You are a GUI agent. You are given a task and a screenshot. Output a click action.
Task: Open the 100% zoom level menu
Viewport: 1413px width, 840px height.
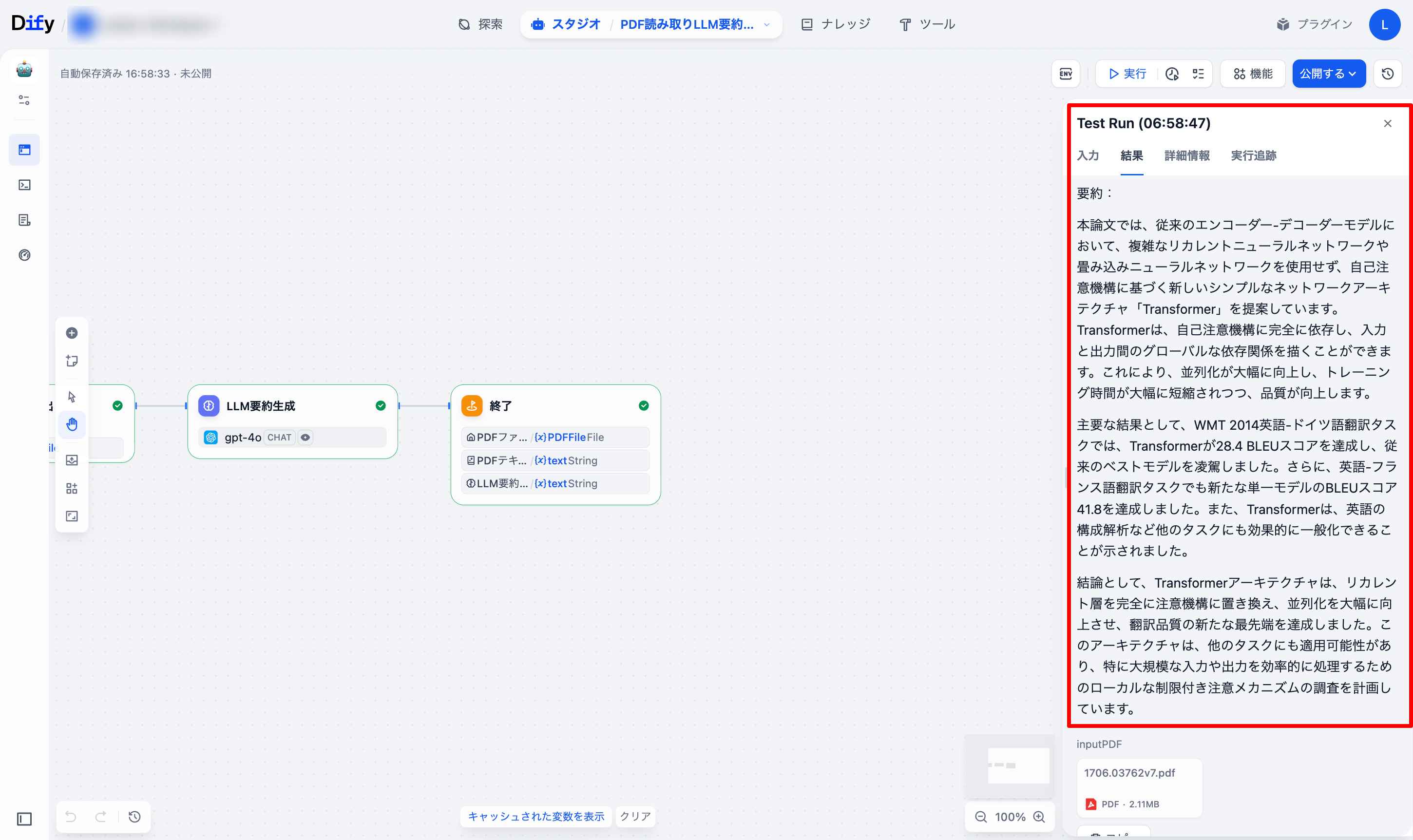click(x=1010, y=817)
